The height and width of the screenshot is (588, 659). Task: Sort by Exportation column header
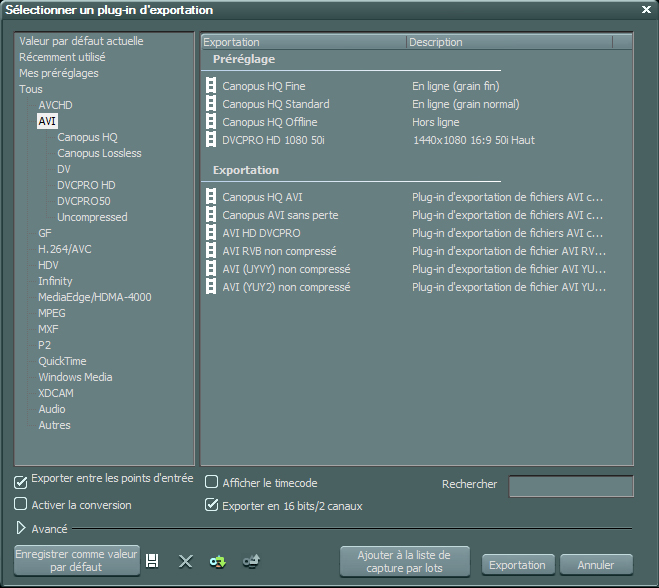[x=304, y=42]
